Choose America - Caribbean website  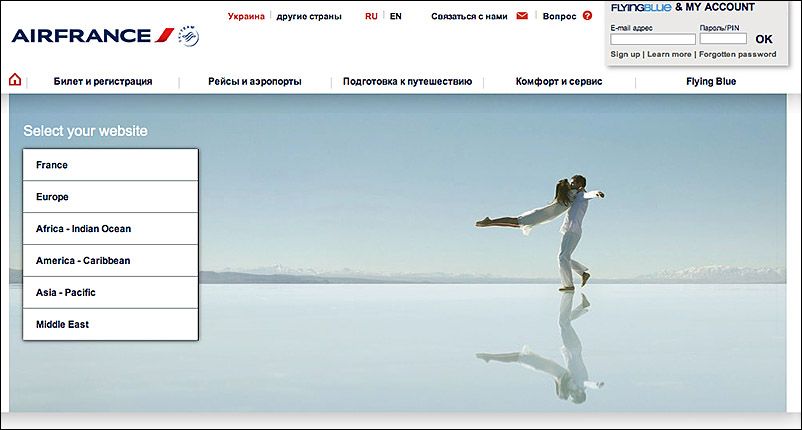pyautogui.click(x=110, y=261)
